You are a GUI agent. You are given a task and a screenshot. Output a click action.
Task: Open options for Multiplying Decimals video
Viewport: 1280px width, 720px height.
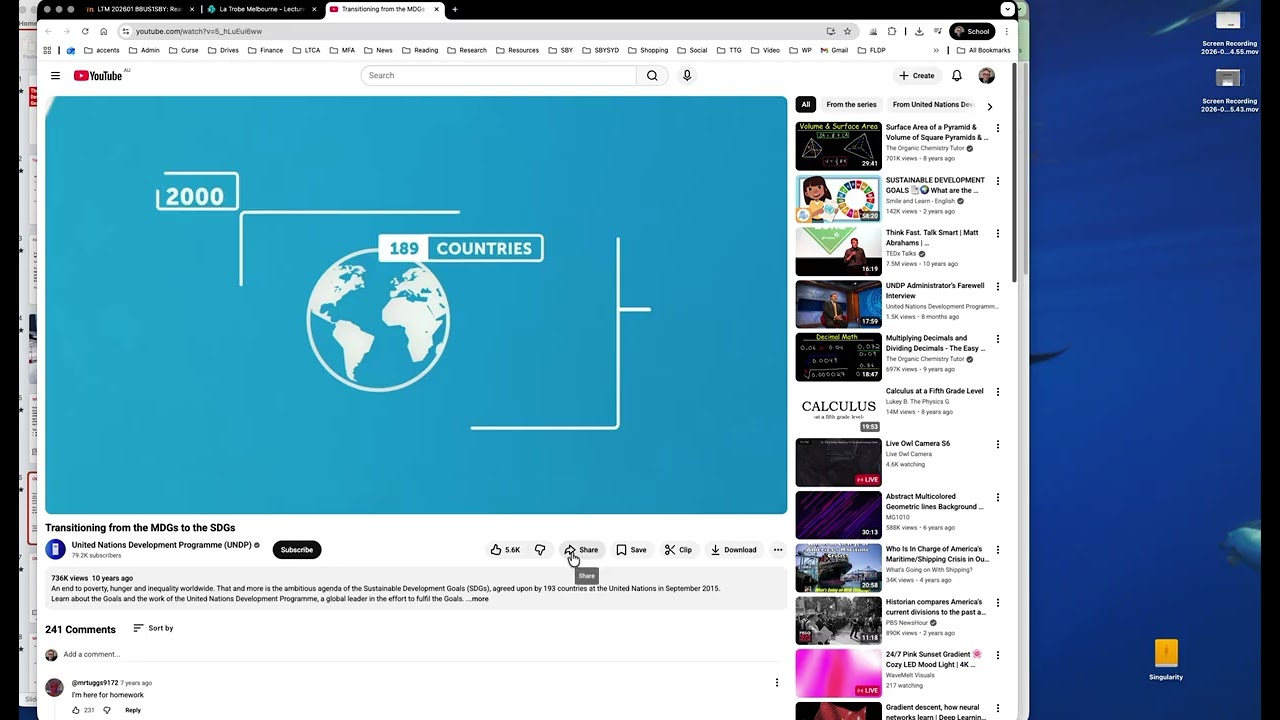pyautogui.click(x=997, y=340)
